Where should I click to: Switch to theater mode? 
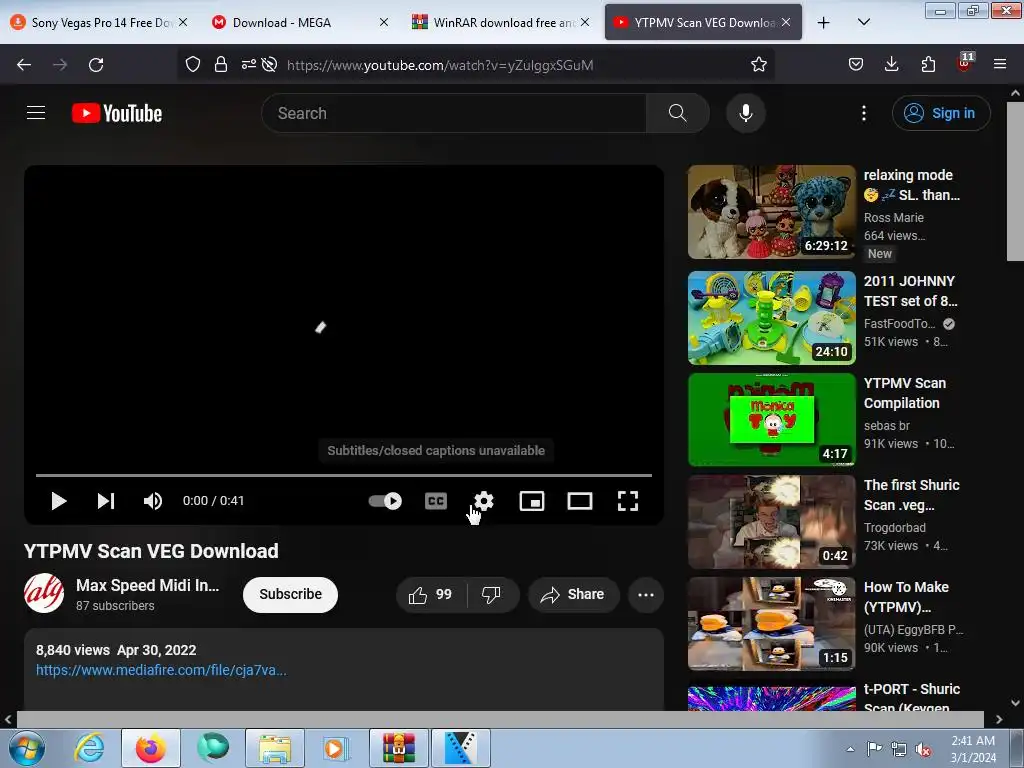tap(580, 501)
